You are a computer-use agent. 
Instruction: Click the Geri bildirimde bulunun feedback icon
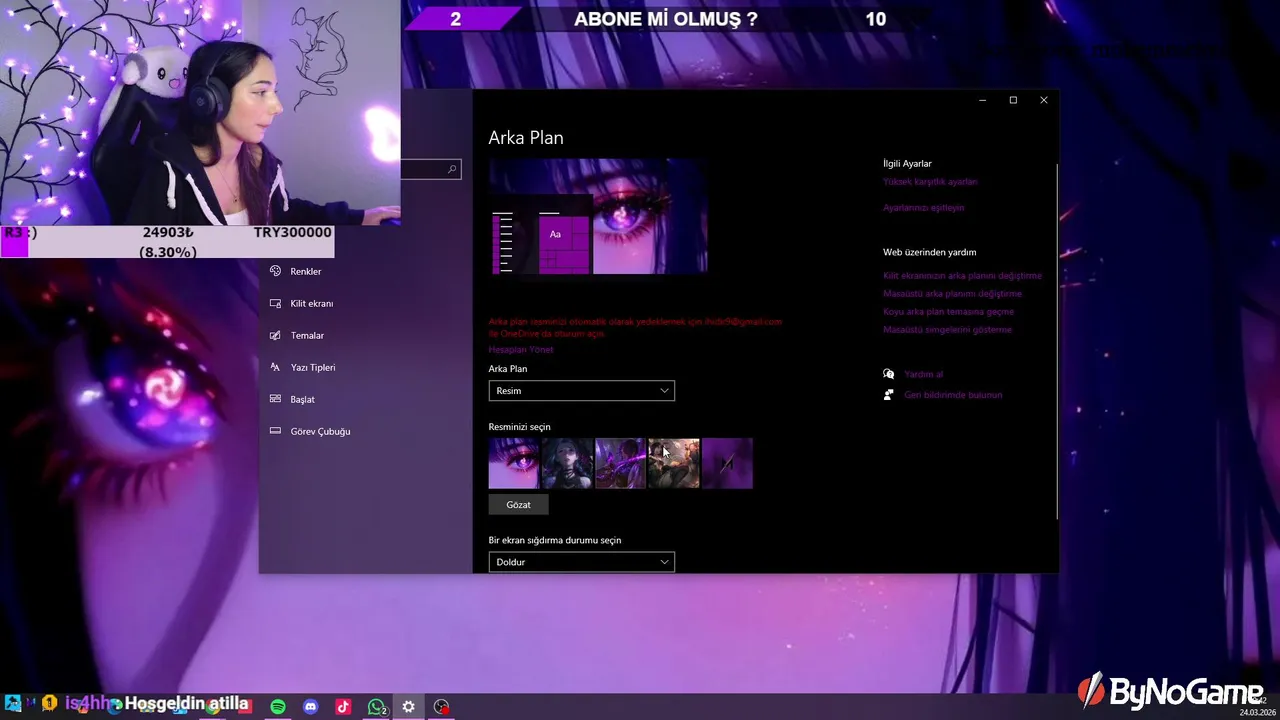click(889, 395)
